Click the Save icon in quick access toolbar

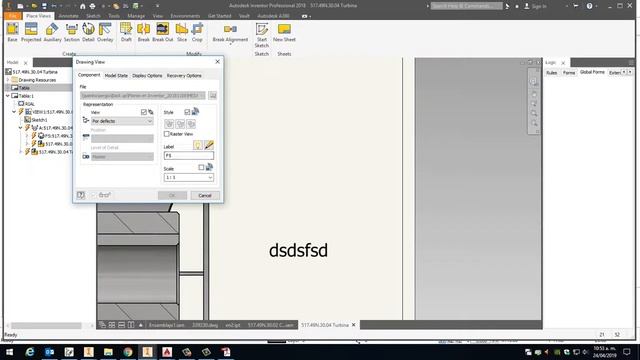point(44,6)
